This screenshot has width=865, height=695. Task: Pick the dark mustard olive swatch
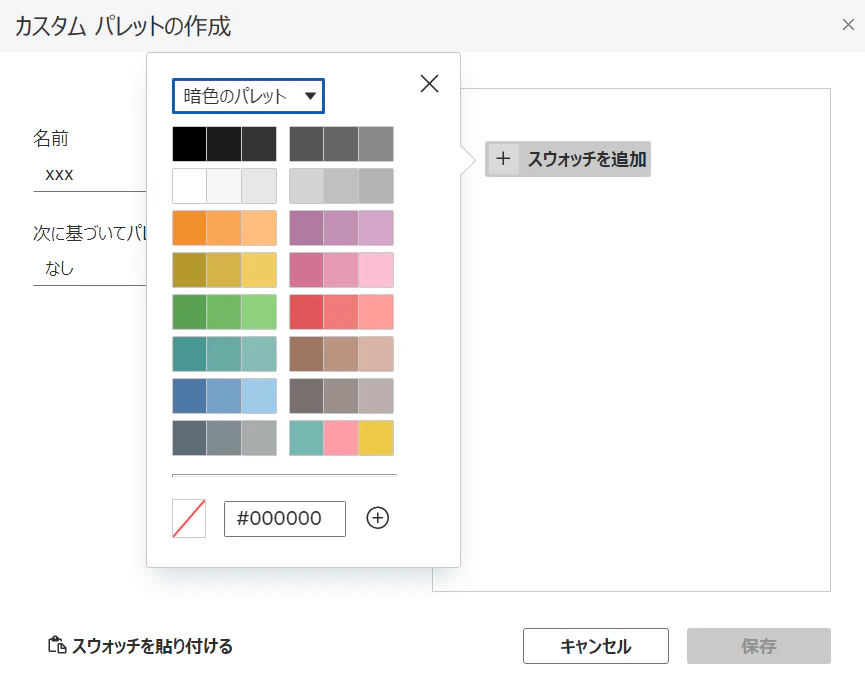[189, 270]
